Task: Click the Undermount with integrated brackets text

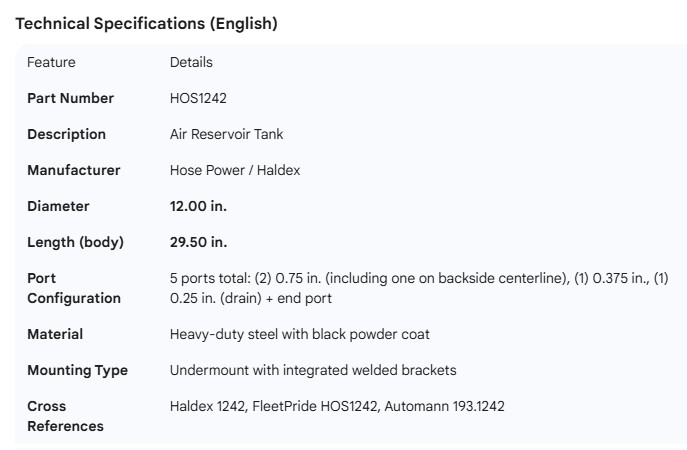Action: point(313,370)
